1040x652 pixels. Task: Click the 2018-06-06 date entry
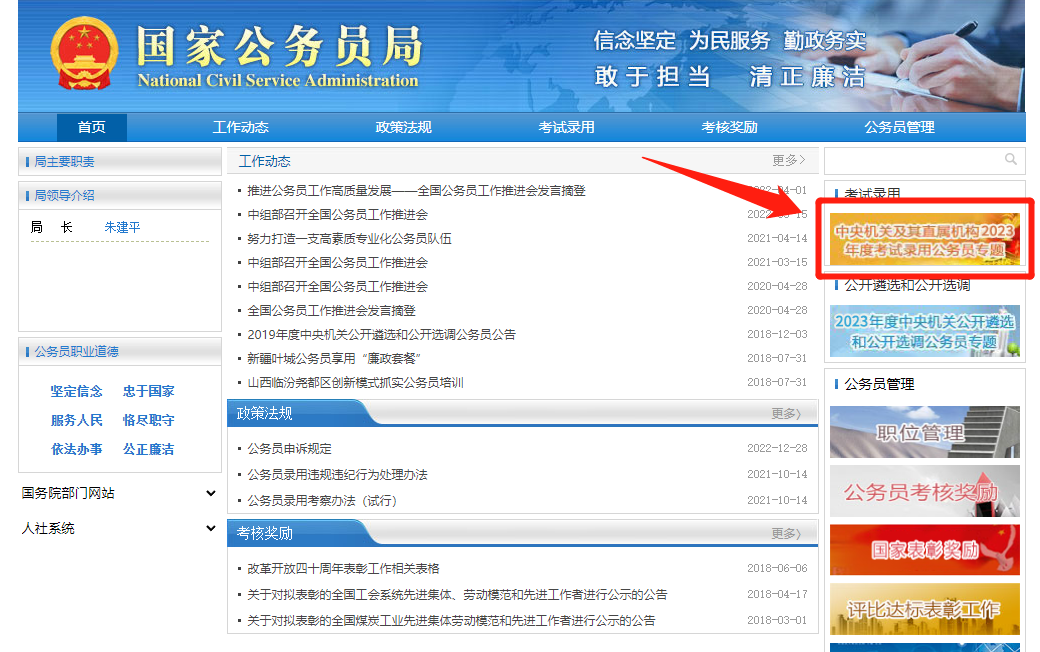point(777,568)
